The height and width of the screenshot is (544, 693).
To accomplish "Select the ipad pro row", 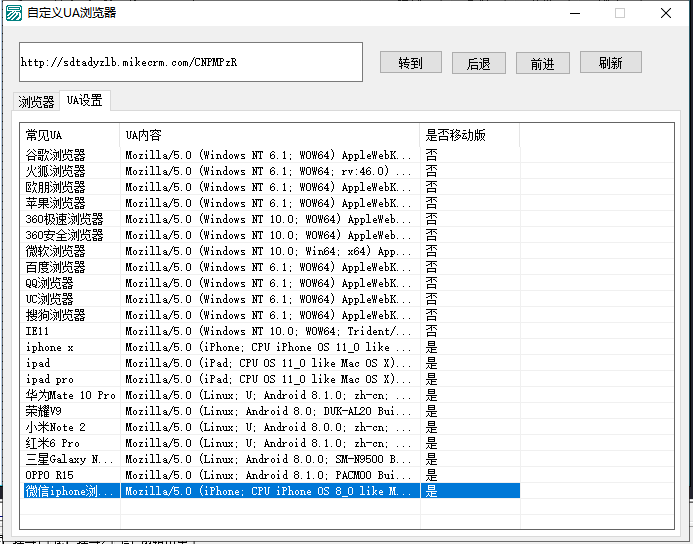I will click(x=271, y=379).
